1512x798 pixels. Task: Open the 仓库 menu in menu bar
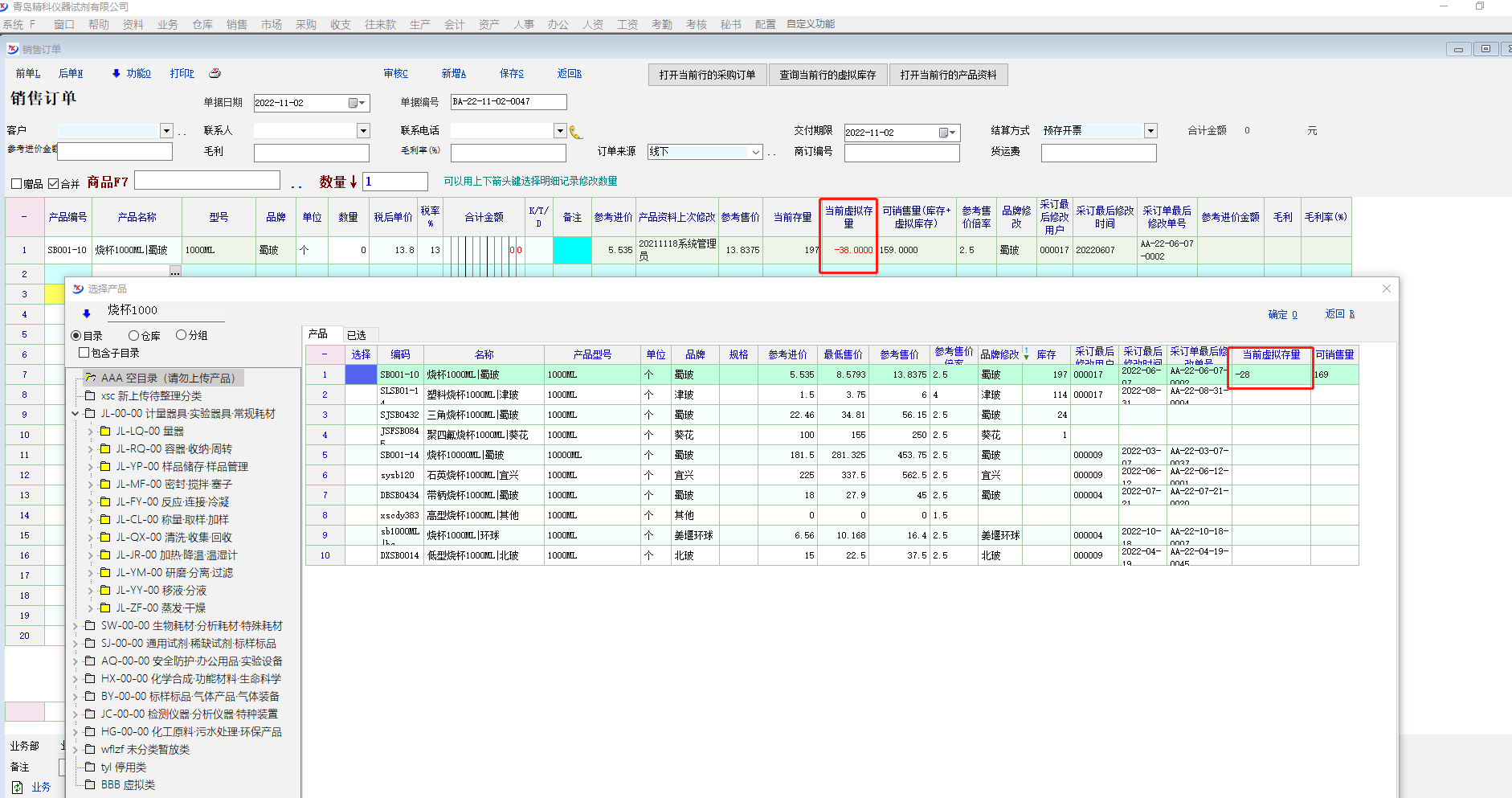click(x=202, y=25)
